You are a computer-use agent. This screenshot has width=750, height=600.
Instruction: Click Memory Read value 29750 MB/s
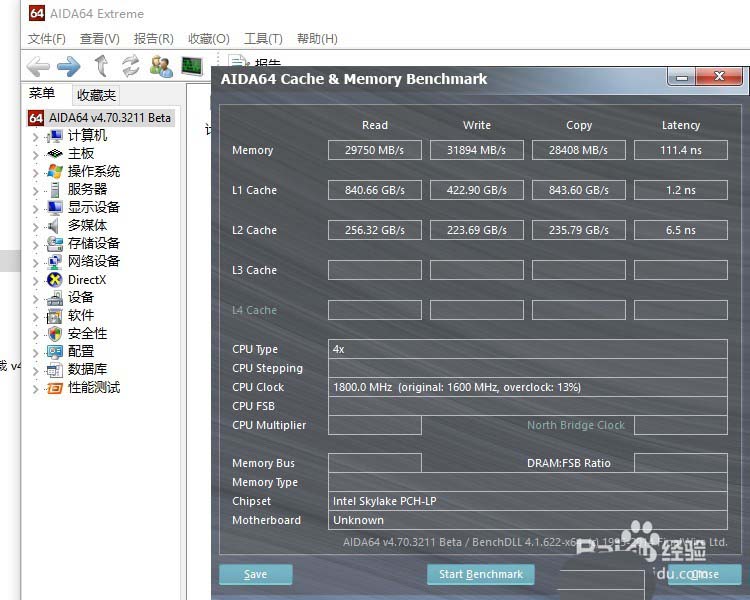coord(375,150)
